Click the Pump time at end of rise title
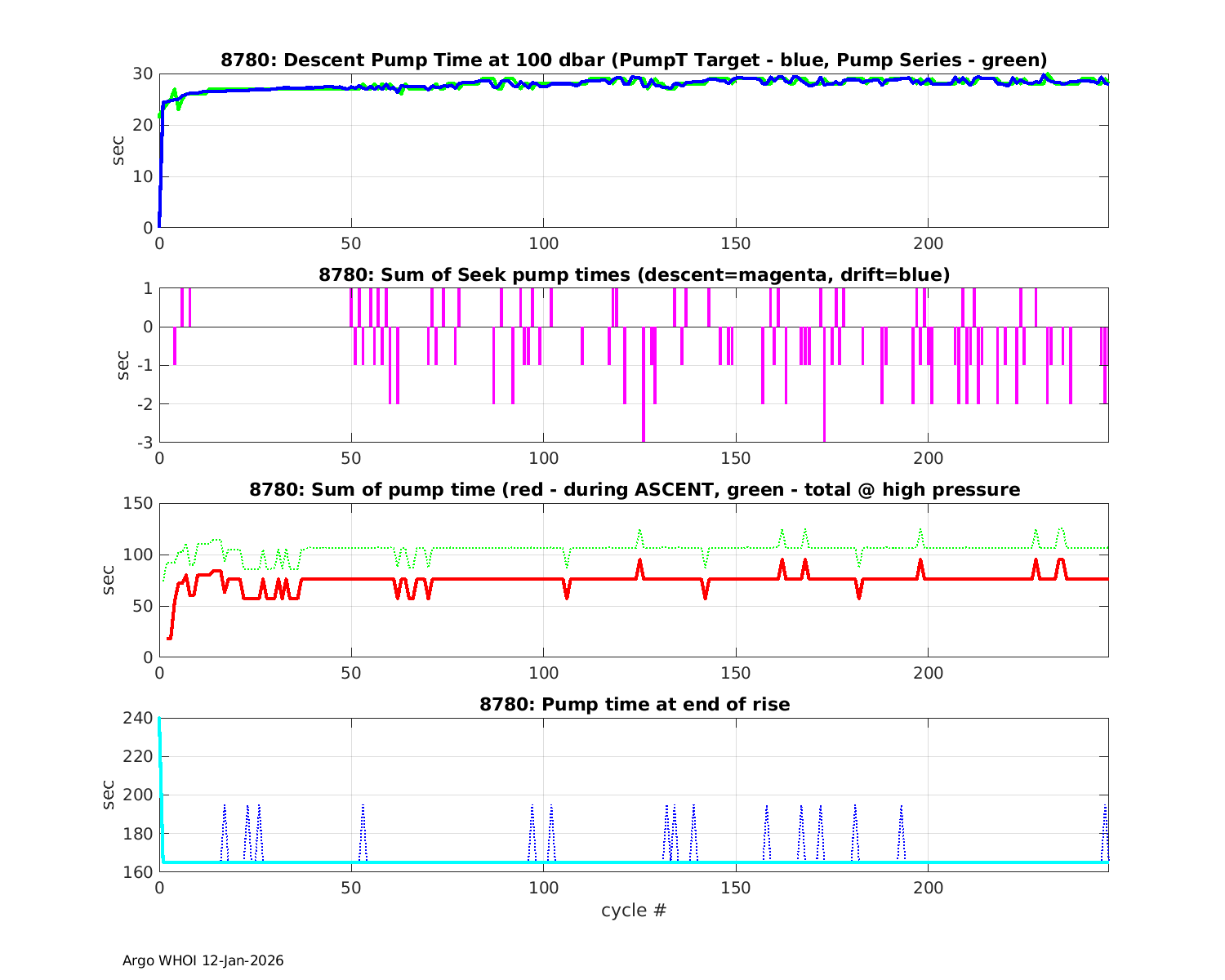This screenshot has height=980, width=1225. point(634,704)
